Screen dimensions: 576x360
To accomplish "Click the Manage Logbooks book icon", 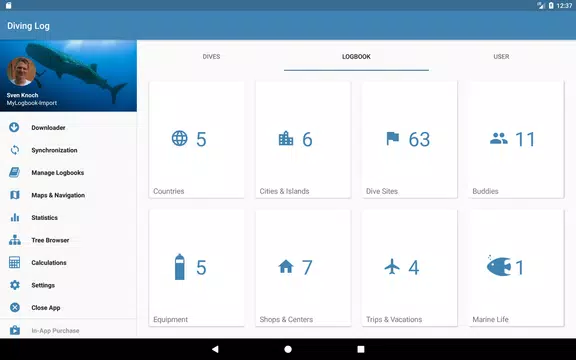I will tap(14, 172).
